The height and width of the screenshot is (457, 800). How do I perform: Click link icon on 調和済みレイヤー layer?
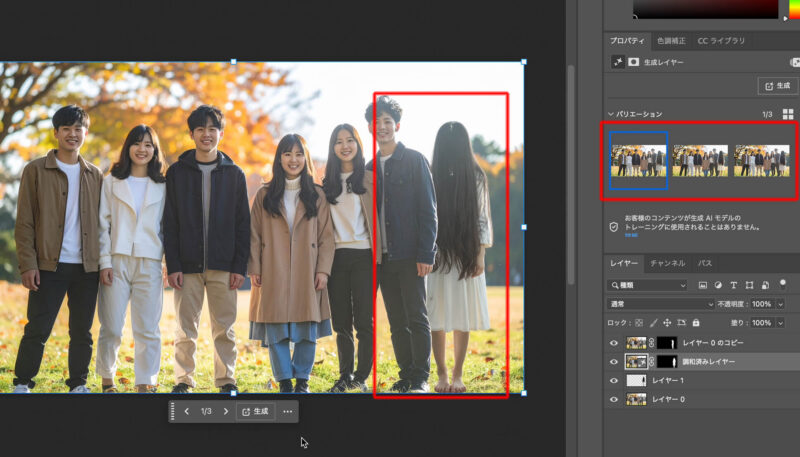(652, 362)
